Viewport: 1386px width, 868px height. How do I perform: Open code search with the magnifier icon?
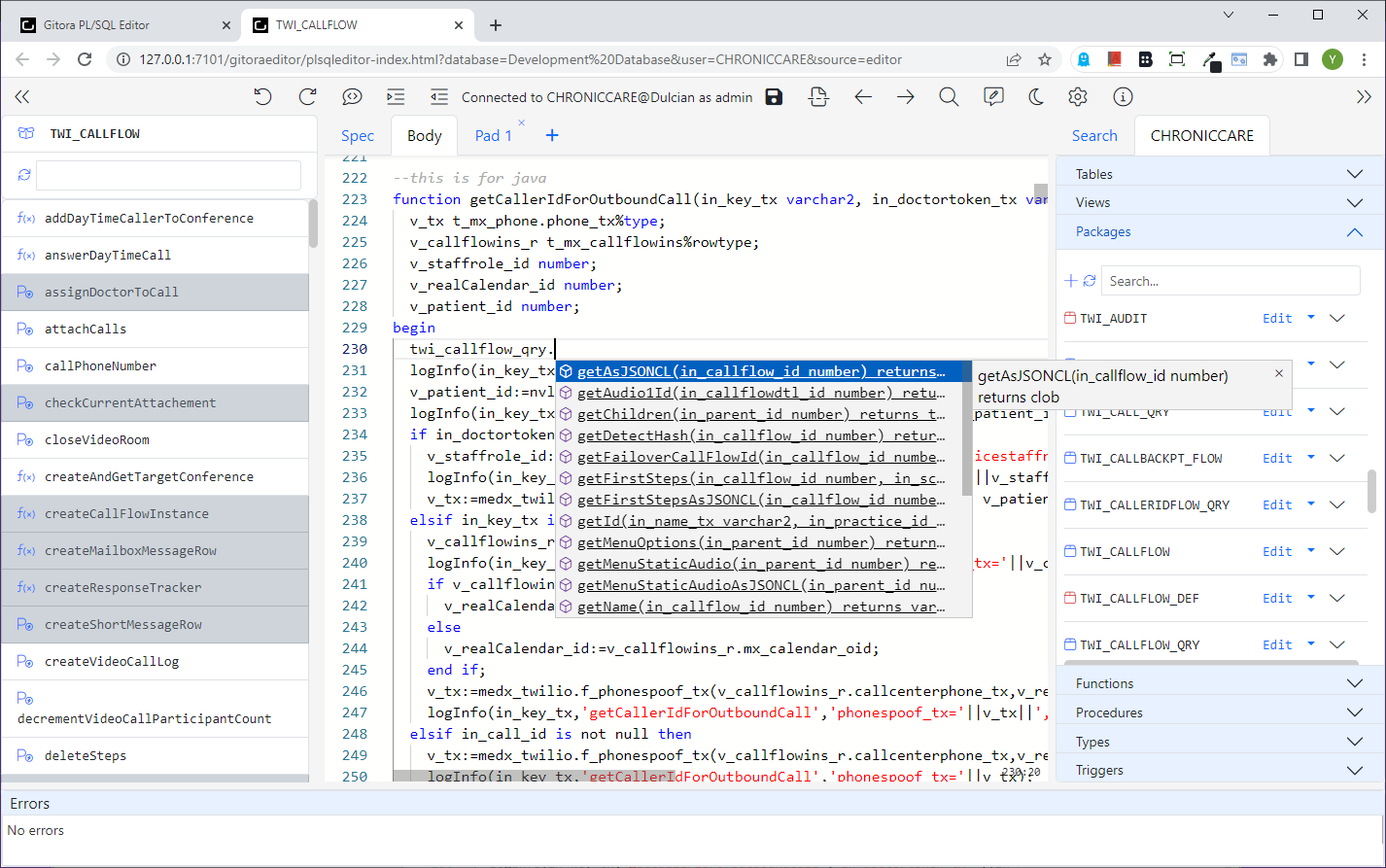949,96
